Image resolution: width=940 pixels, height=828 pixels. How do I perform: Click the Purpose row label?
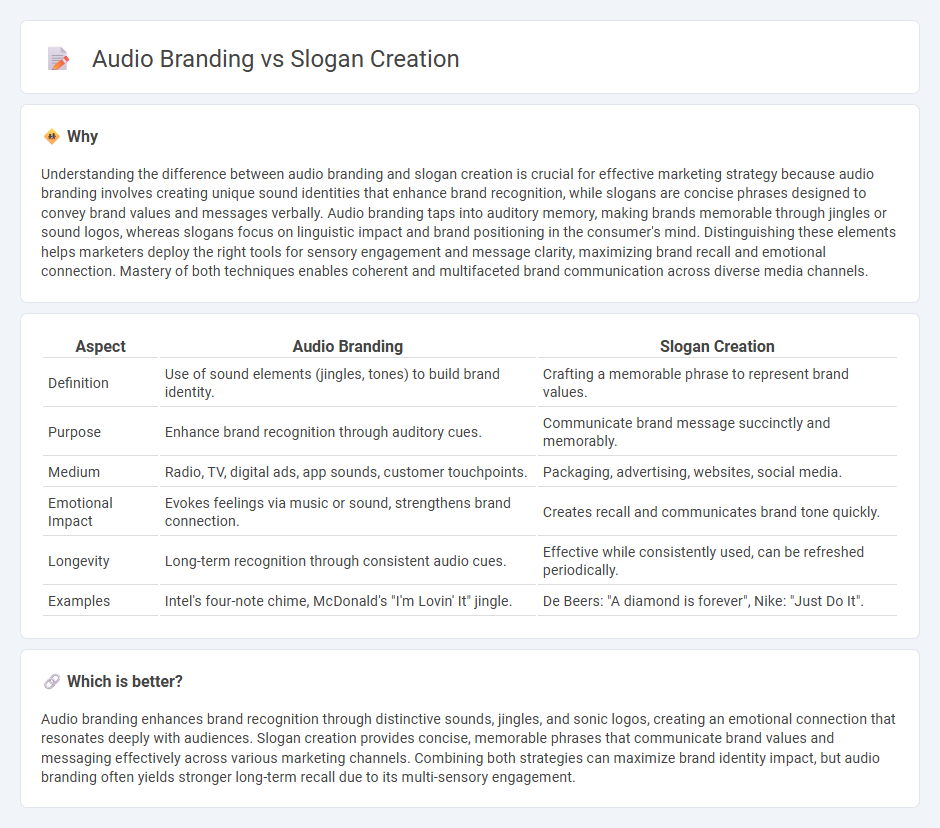(74, 432)
